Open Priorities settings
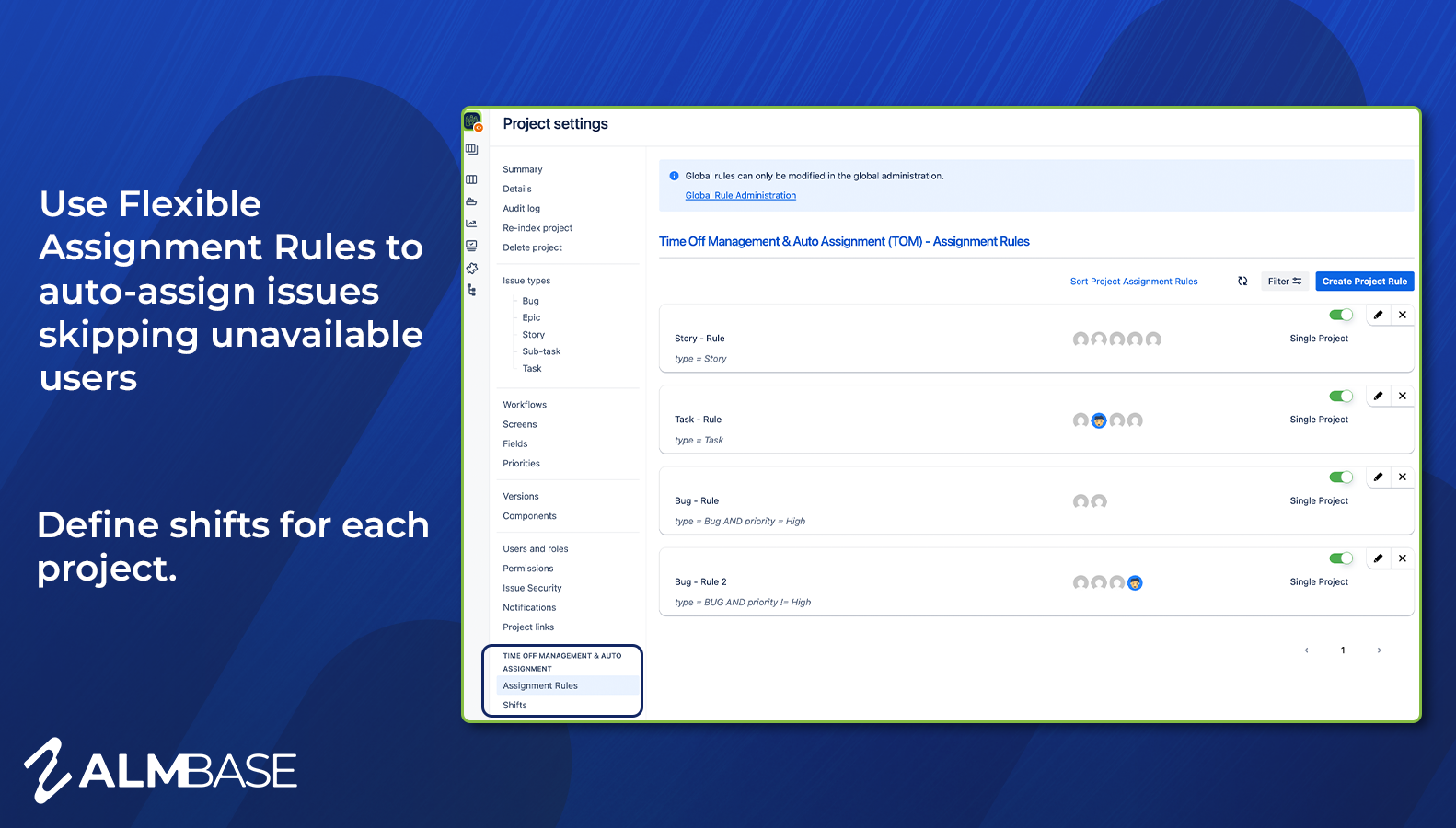Viewport: 1456px width, 828px height. (x=521, y=464)
